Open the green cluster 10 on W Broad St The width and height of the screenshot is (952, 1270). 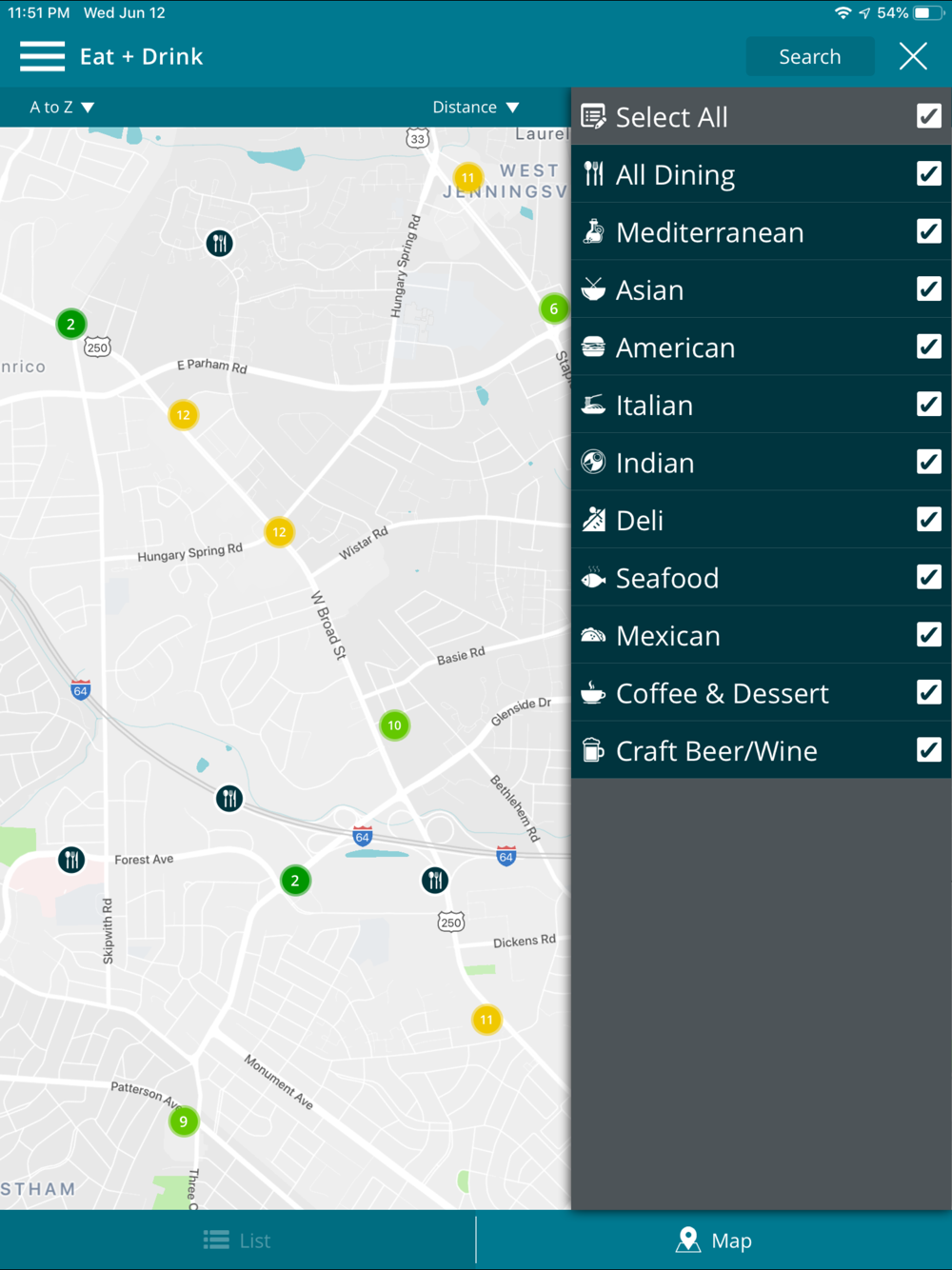[x=394, y=725]
